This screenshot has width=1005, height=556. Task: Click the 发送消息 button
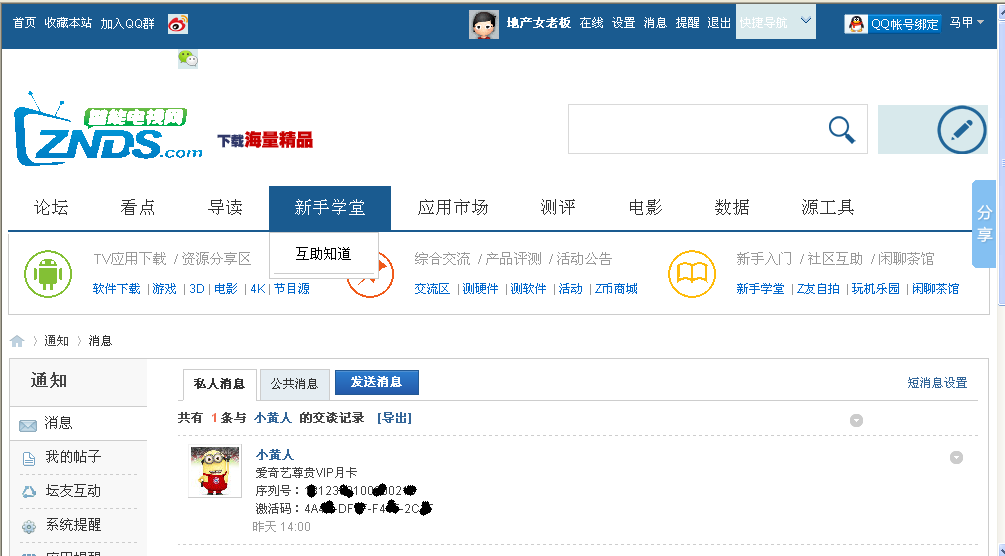(x=377, y=382)
